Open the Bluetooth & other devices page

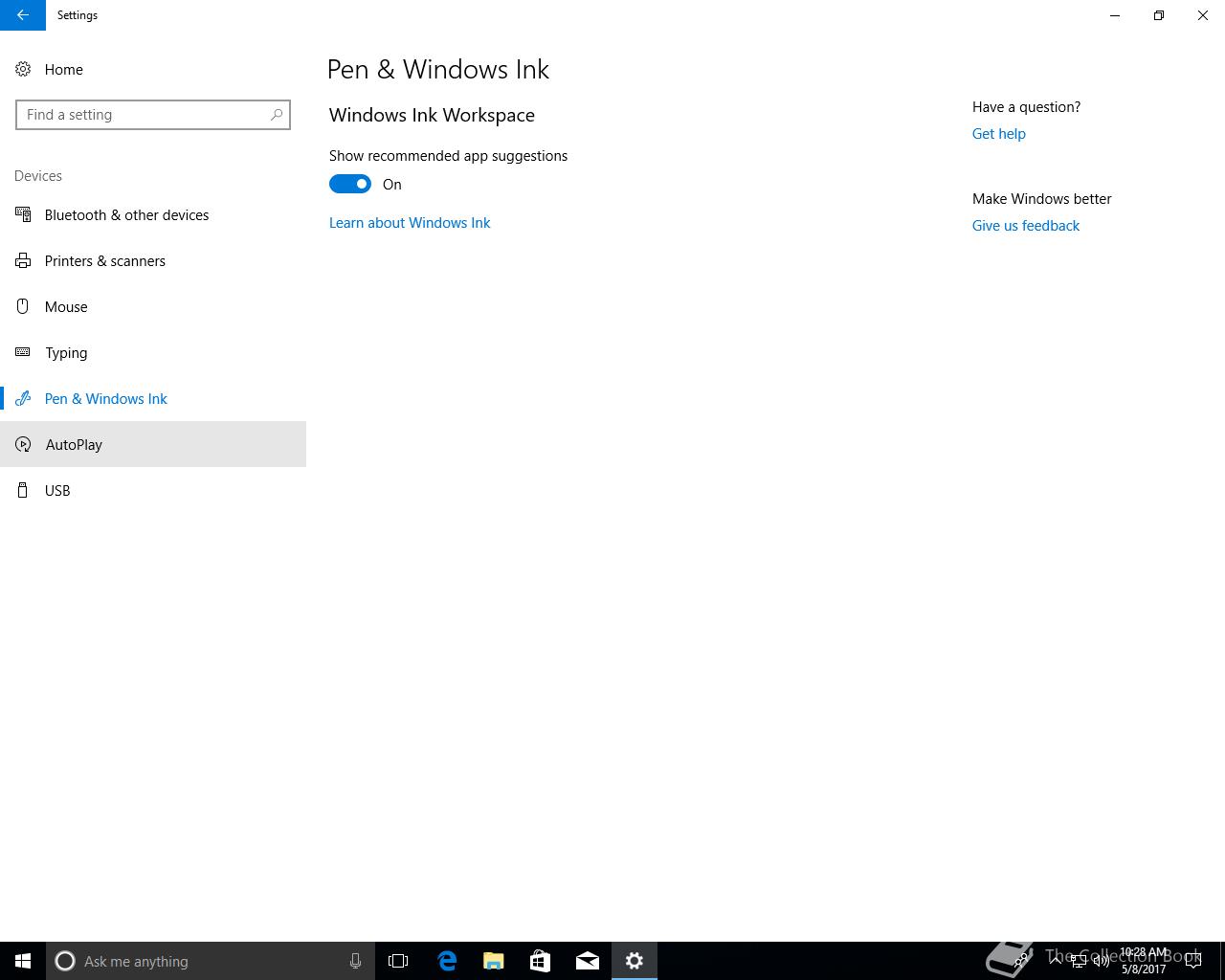pos(153,214)
